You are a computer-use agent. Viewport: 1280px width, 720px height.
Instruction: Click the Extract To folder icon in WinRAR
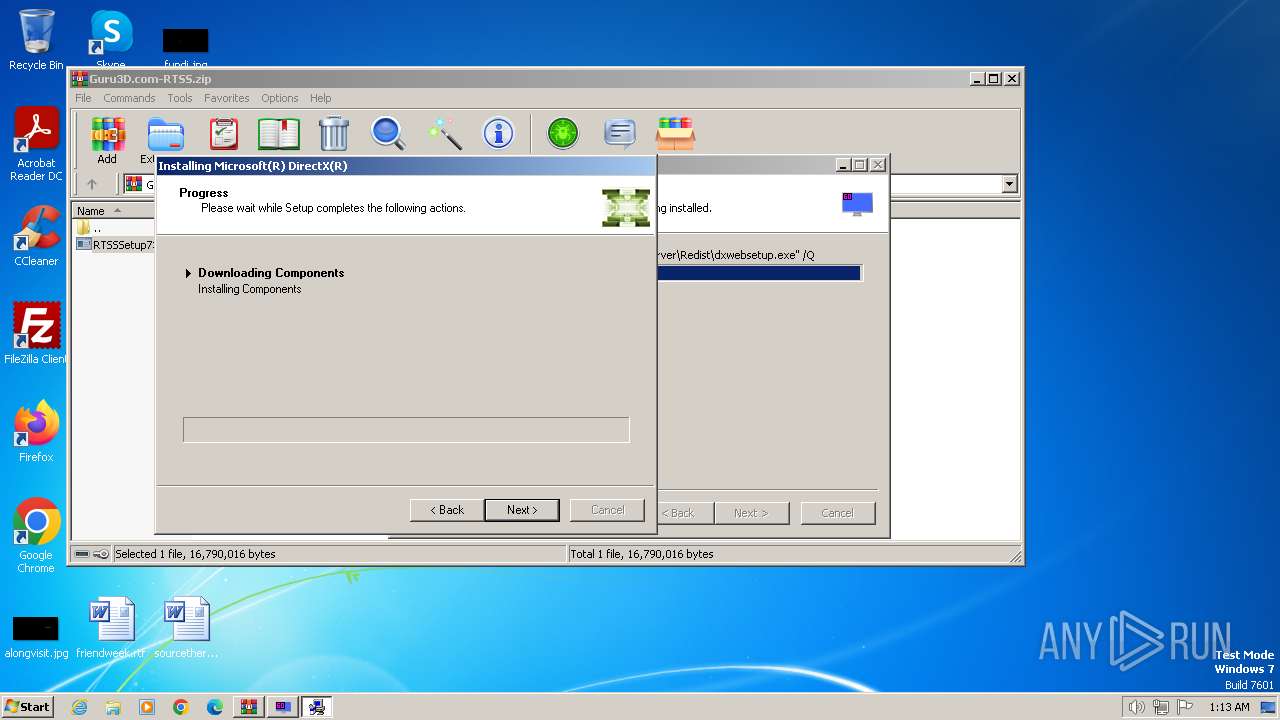(x=165, y=133)
